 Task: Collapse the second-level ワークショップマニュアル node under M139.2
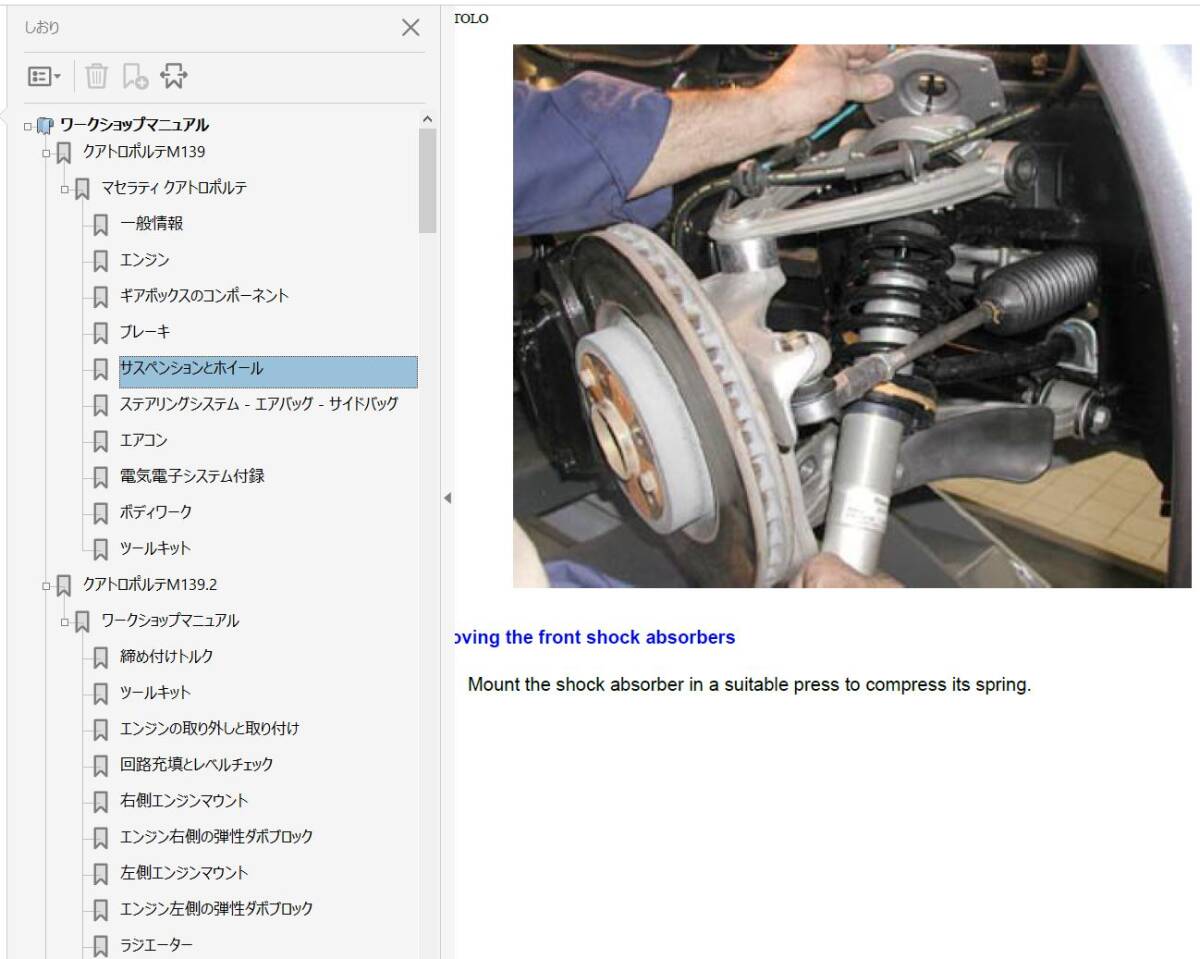click(64, 621)
